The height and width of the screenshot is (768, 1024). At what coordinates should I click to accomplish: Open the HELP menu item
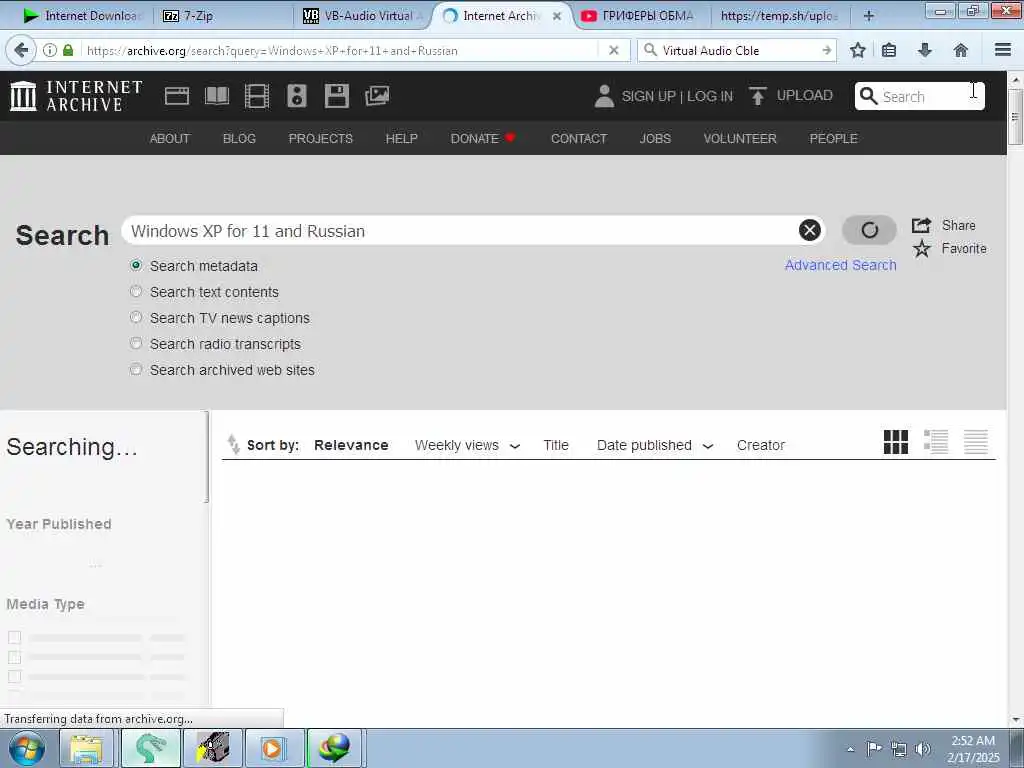(x=402, y=138)
